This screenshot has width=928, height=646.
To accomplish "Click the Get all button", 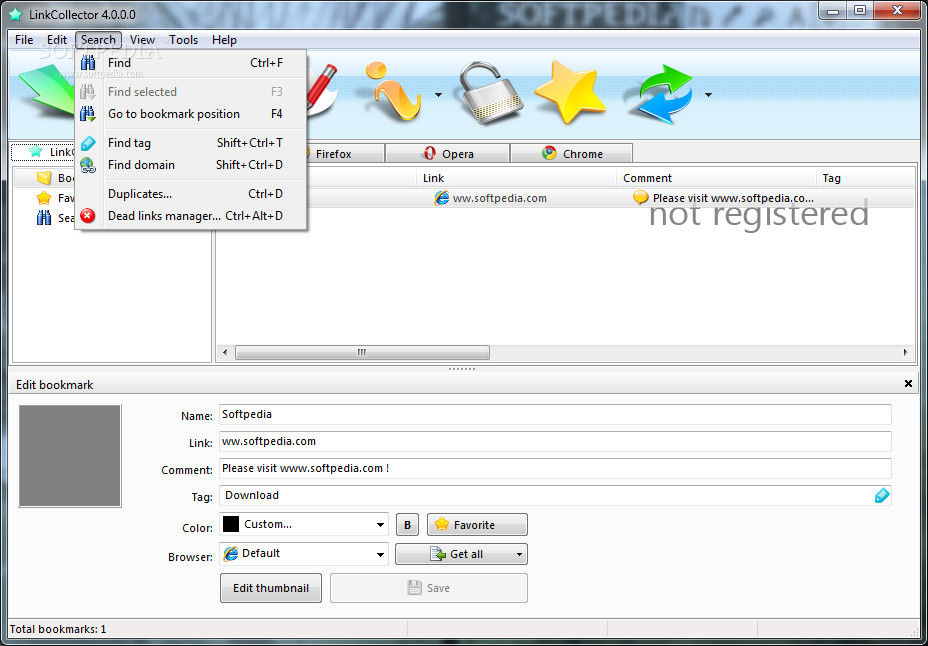I will coord(455,554).
